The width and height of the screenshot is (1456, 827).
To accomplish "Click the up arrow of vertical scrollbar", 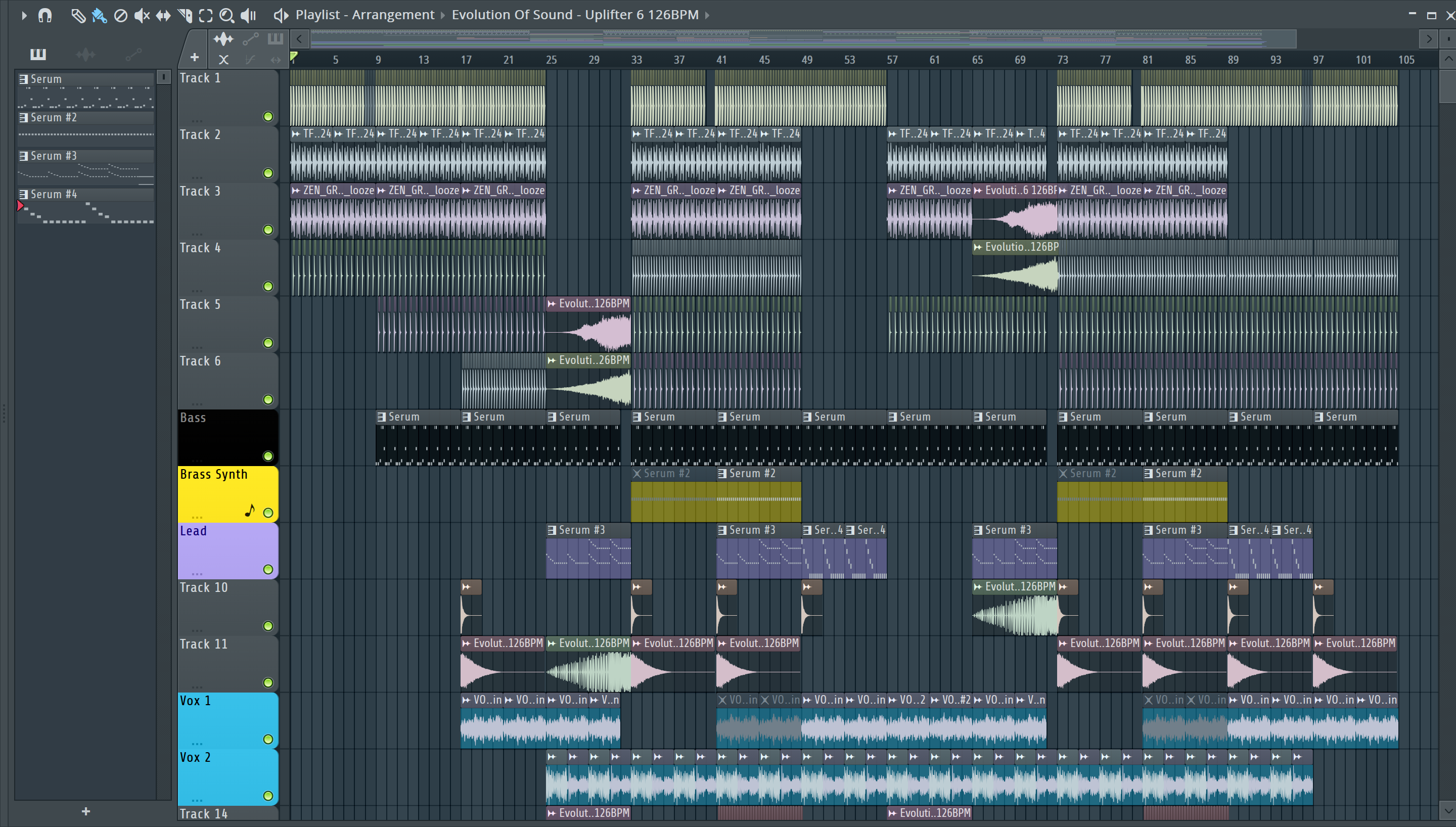I will (1447, 59).
